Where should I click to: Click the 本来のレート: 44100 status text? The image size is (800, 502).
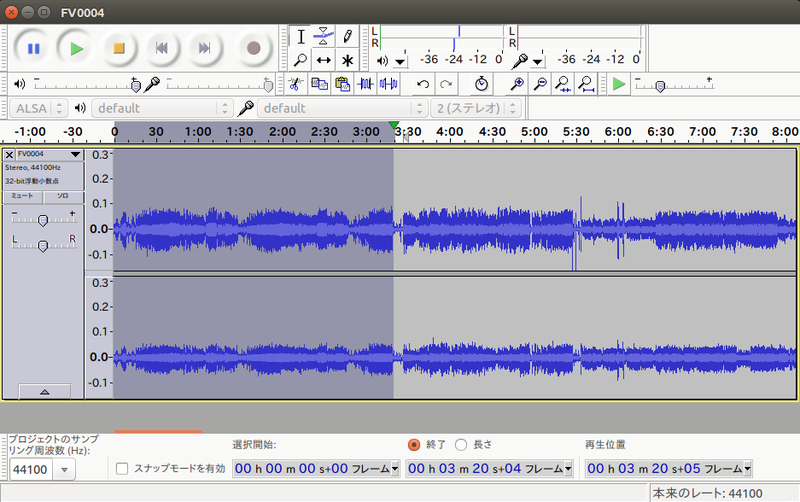(x=707, y=493)
